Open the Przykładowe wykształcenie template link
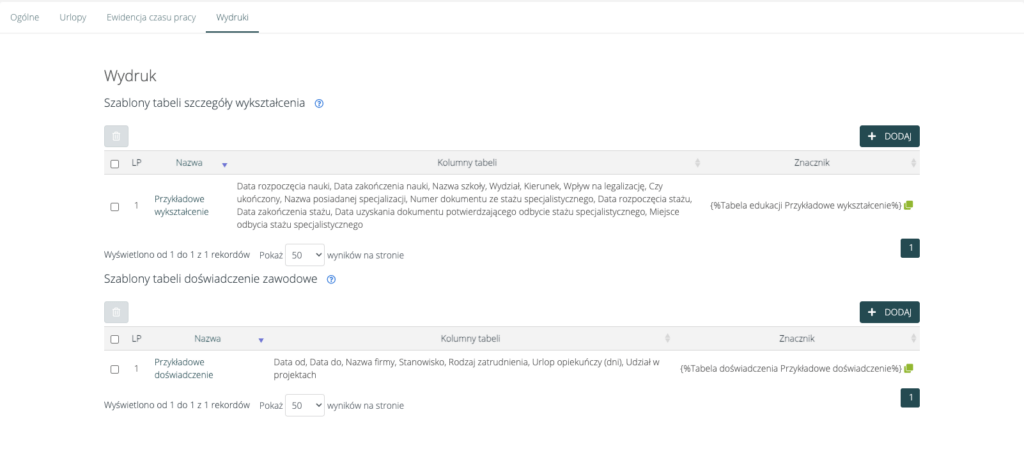This screenshot has width=1024, height=467. point(181,205)
